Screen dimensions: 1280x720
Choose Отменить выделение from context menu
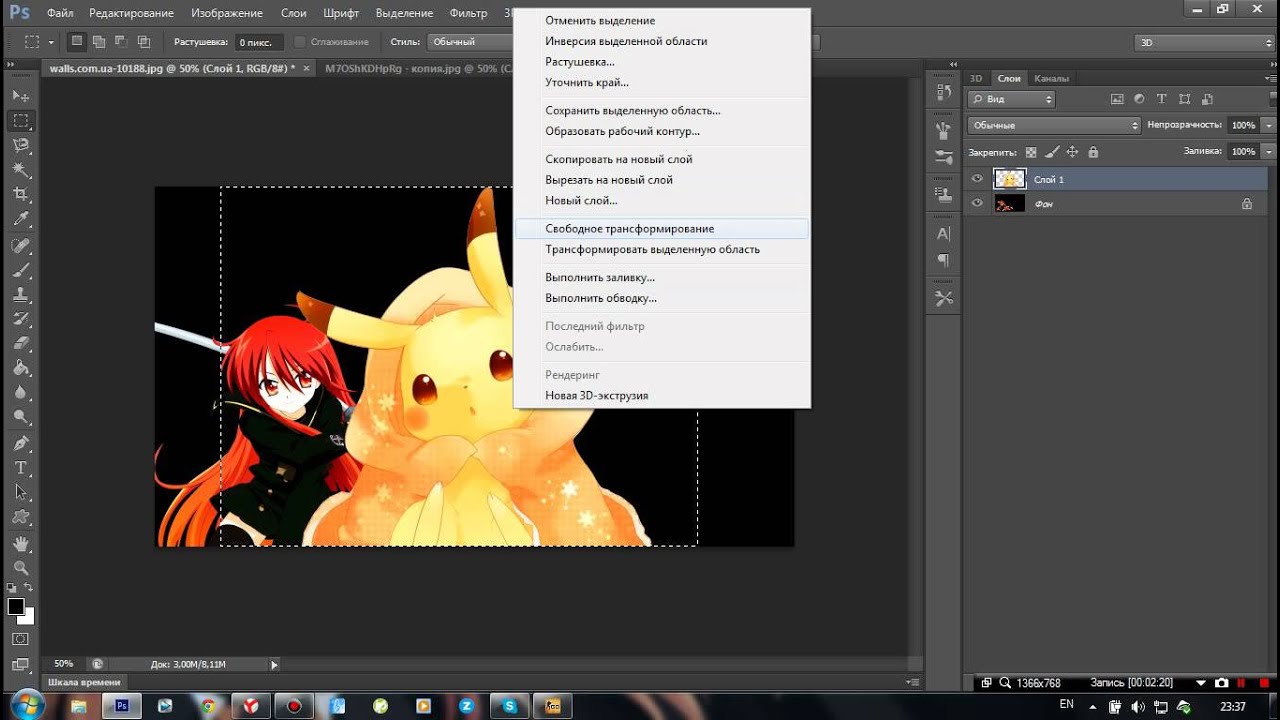click(662, 21)
